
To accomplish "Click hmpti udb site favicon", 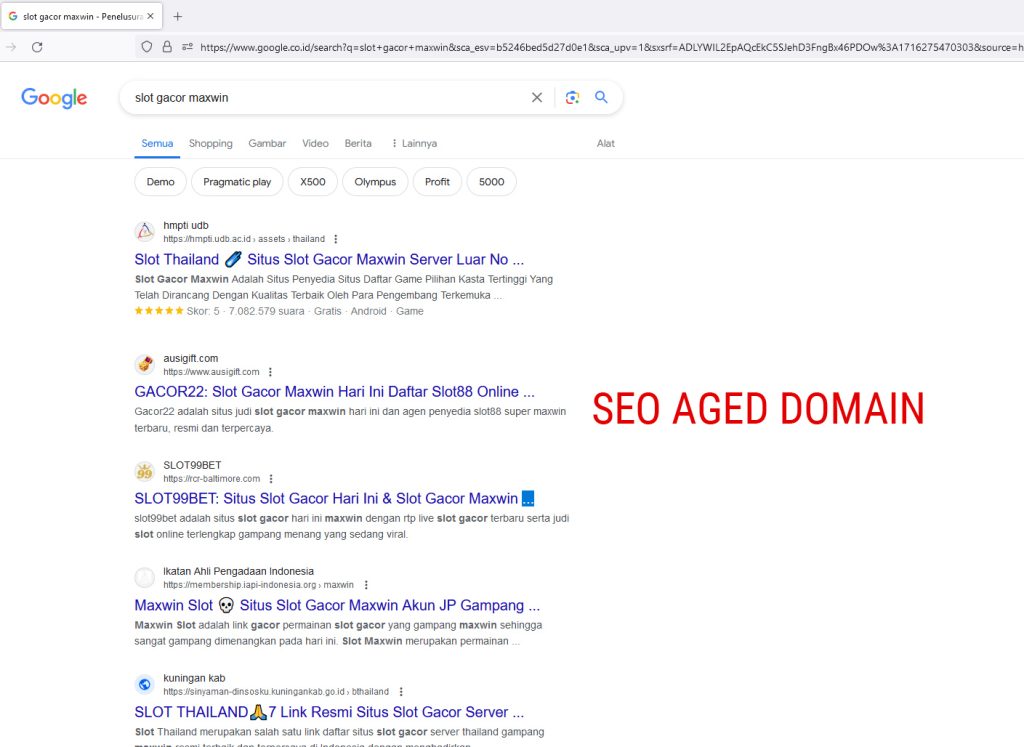I will coord(145,232).
